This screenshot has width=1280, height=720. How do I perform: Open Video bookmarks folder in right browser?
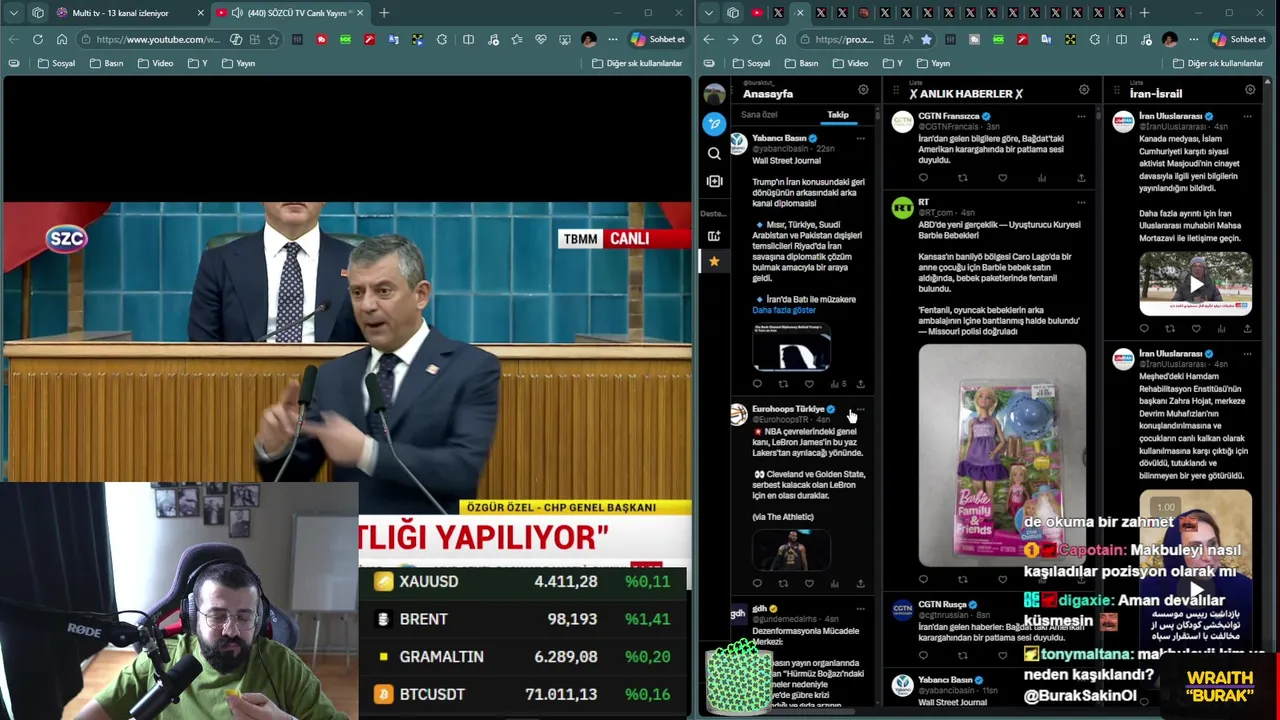tap(849, 63)
